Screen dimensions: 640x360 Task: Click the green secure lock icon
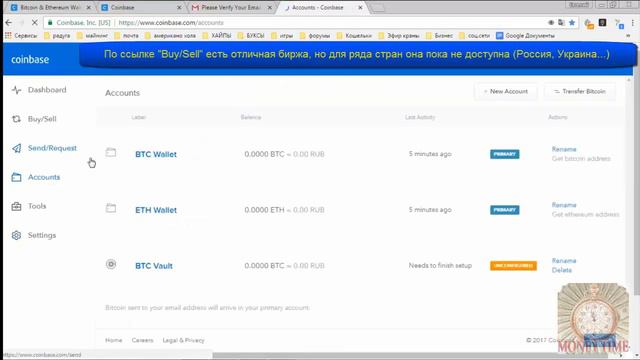click(50, 22)
